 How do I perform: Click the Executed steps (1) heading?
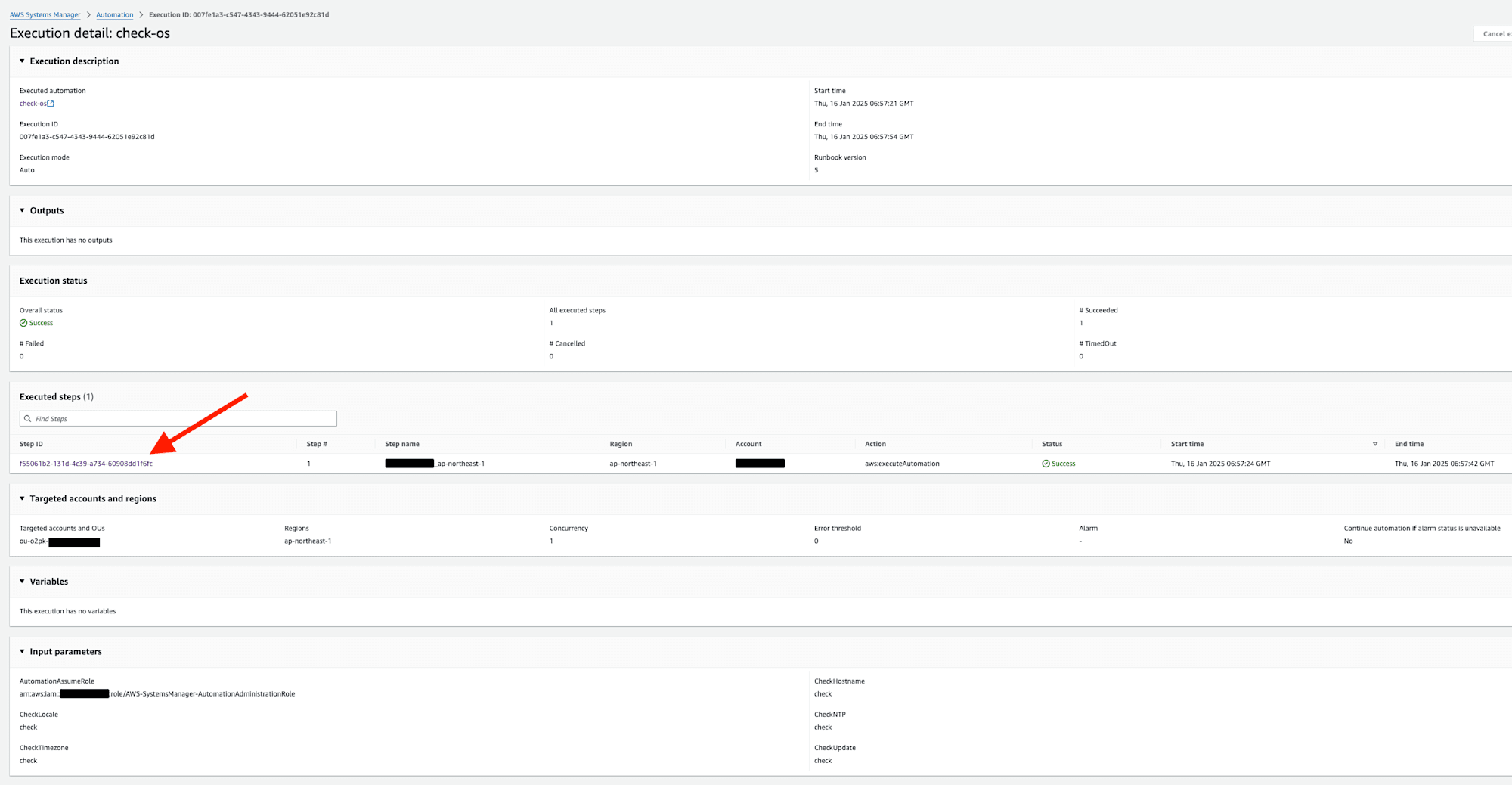pos(57,397)
